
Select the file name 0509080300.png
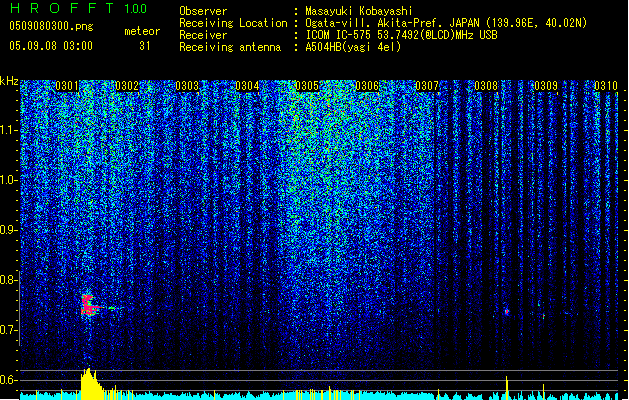click(x=51, y=26)
